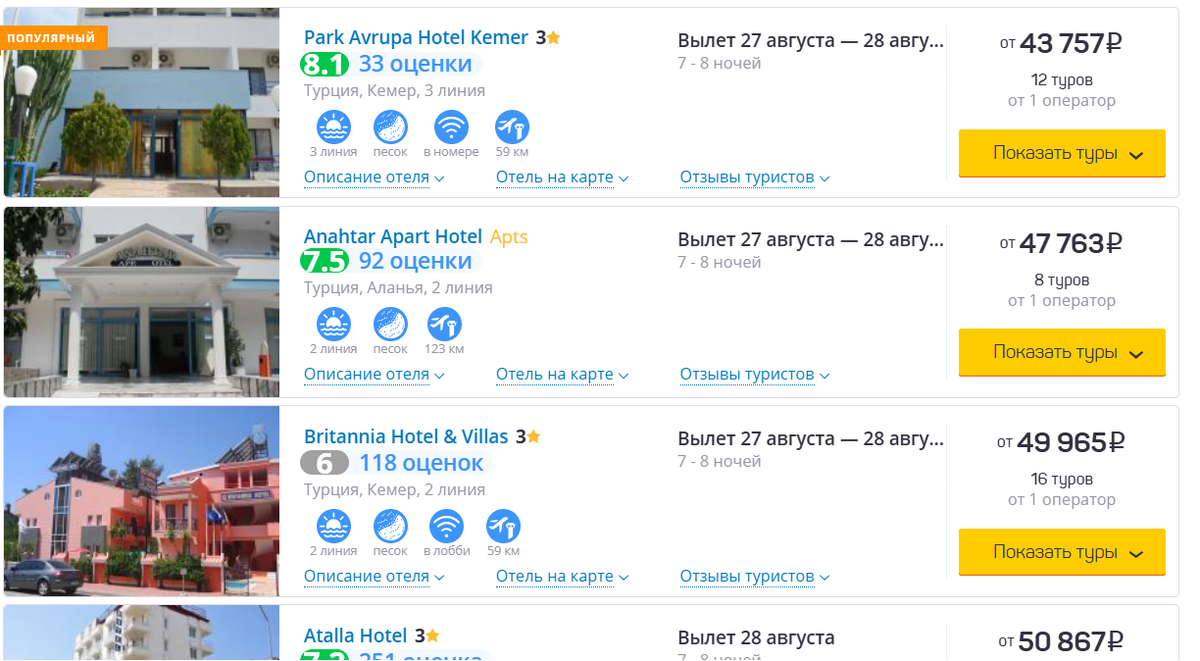Click the sand beach icon for Park Avrupa
This screenshot has height=661, width=1200.
[390, 128]
